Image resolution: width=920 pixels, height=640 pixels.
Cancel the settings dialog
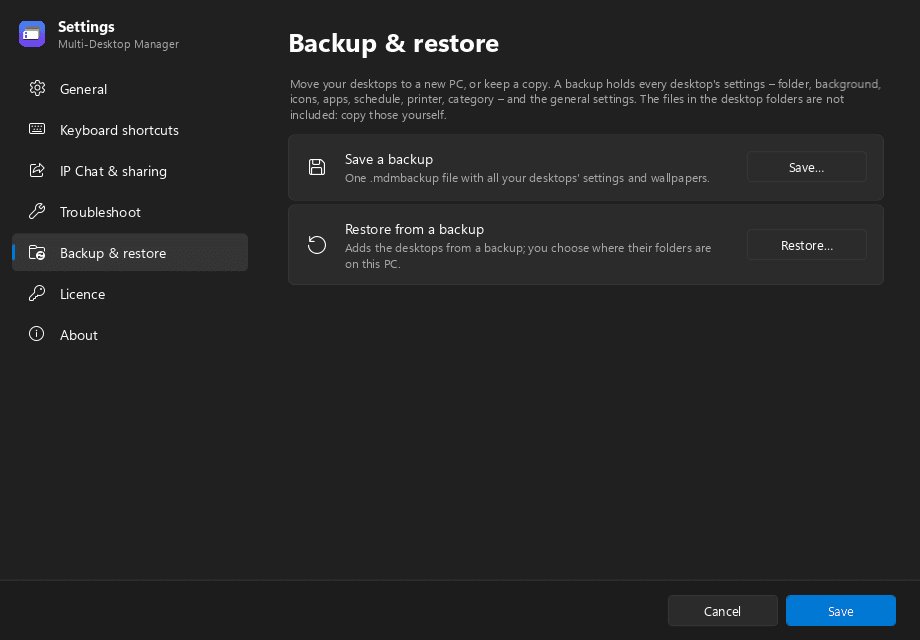(722, 611)
